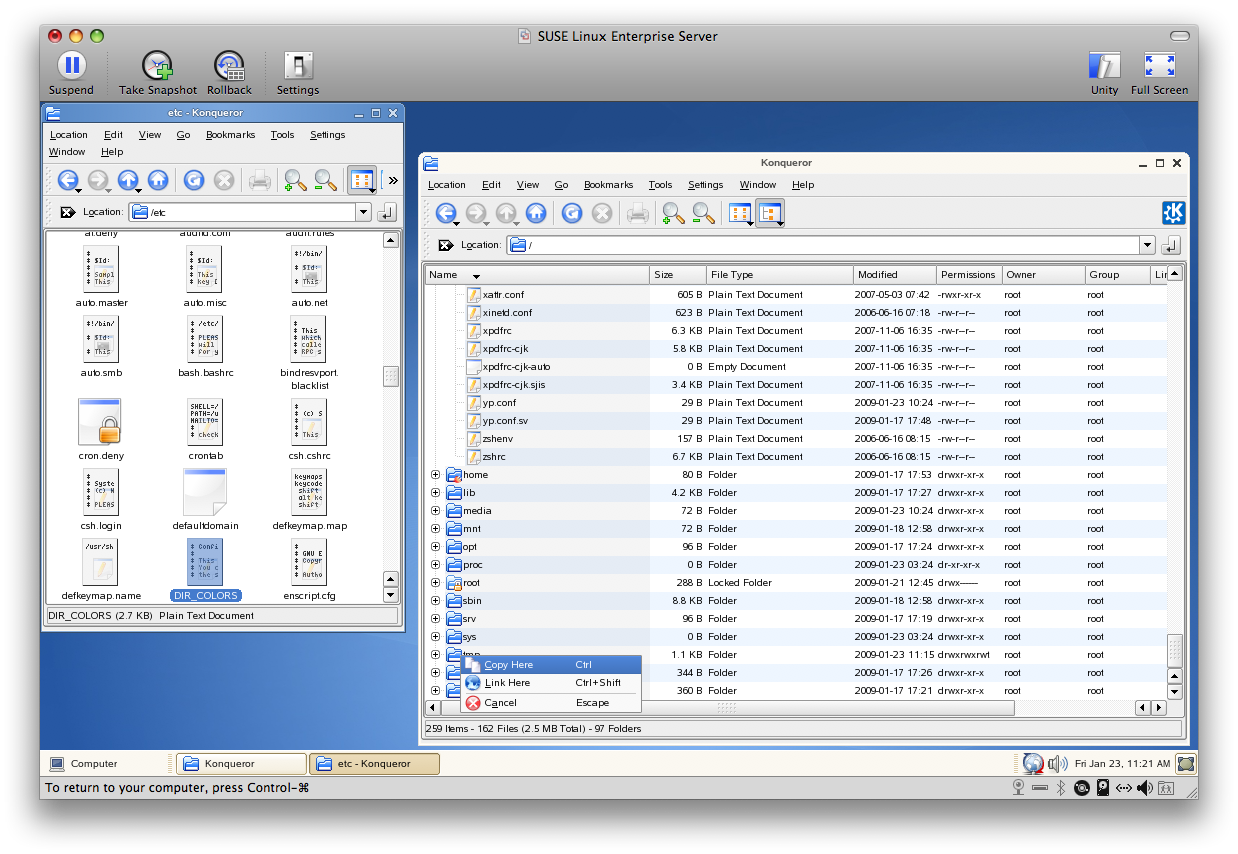1238x854 pixels.
Task: Open the network globe tray icon
Action: click(x=1033, y=764)
